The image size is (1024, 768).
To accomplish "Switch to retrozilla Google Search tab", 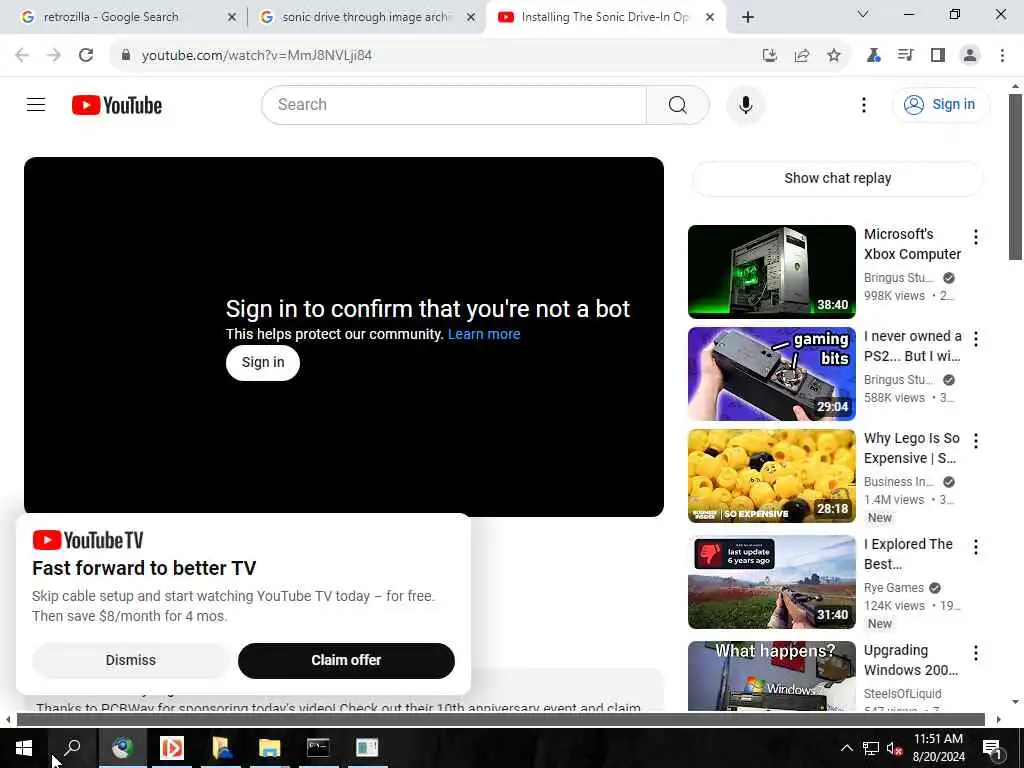I will coord(111,17).
